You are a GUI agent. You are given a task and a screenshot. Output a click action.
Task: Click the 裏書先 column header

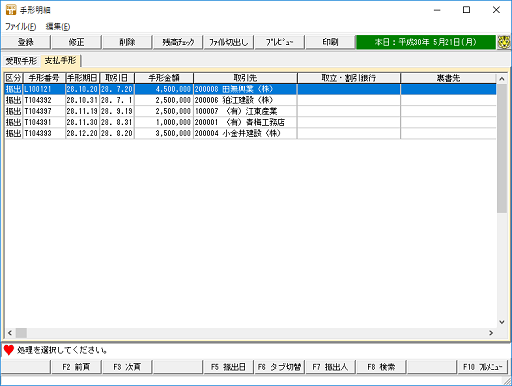(448, 78)
